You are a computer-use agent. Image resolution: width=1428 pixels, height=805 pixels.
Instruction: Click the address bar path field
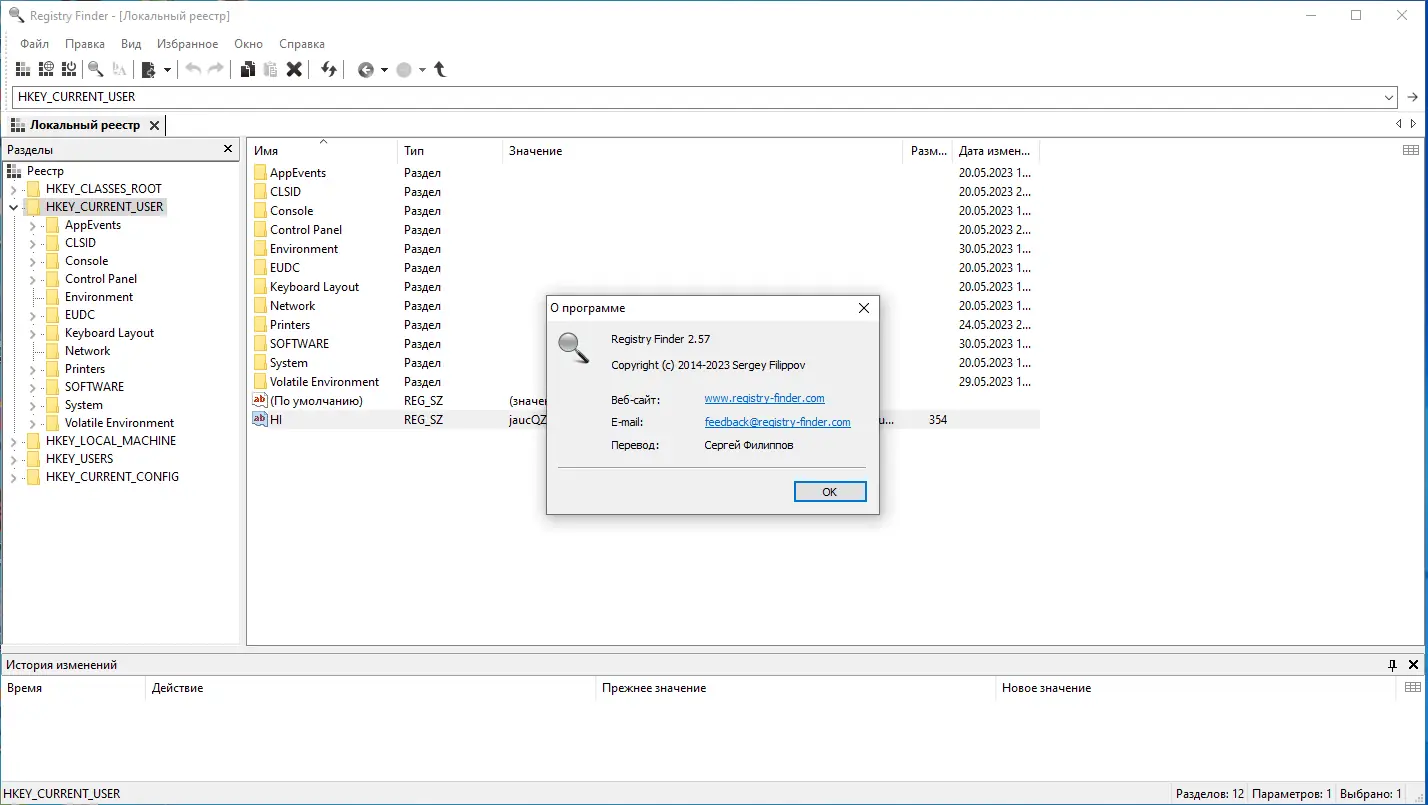(x=697, y=97)
